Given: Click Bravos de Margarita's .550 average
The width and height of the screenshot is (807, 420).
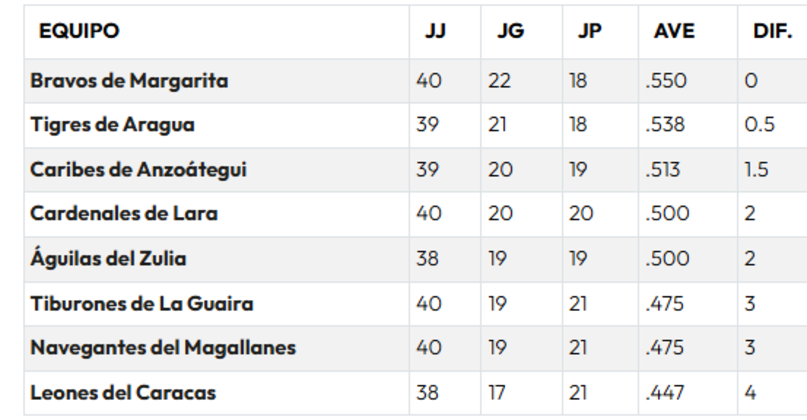Looking at the screenshot, I should (668, 81).
